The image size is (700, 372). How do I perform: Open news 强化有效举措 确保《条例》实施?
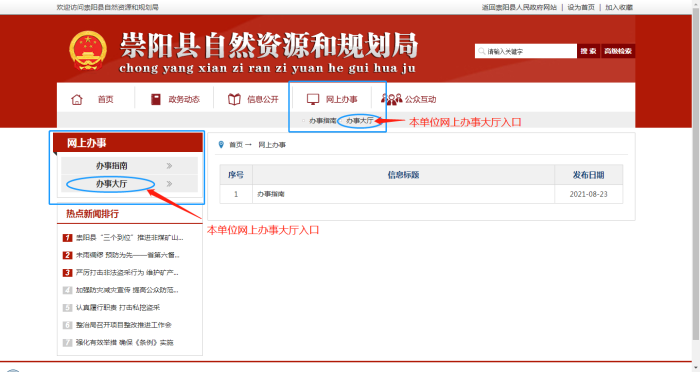point(125,343)
